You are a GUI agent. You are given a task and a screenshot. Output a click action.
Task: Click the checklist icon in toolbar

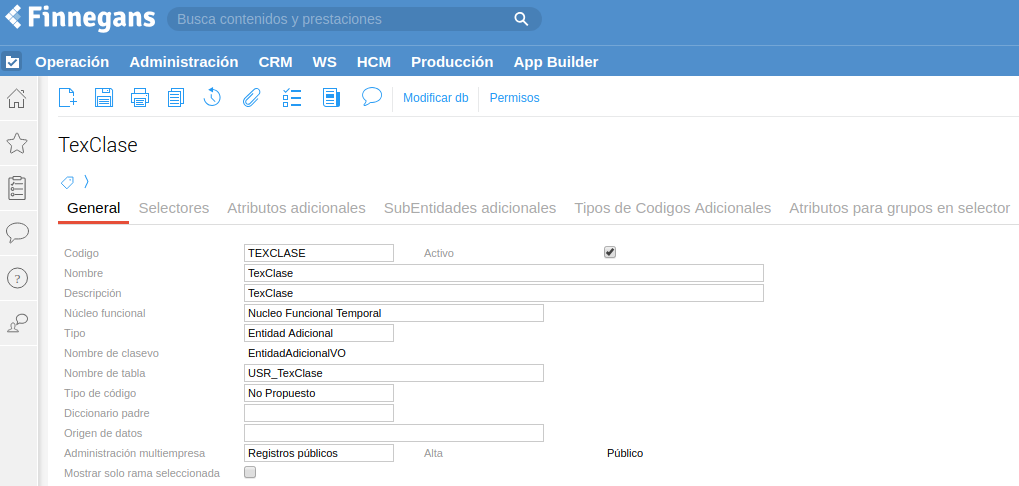(x=292, y=97)
